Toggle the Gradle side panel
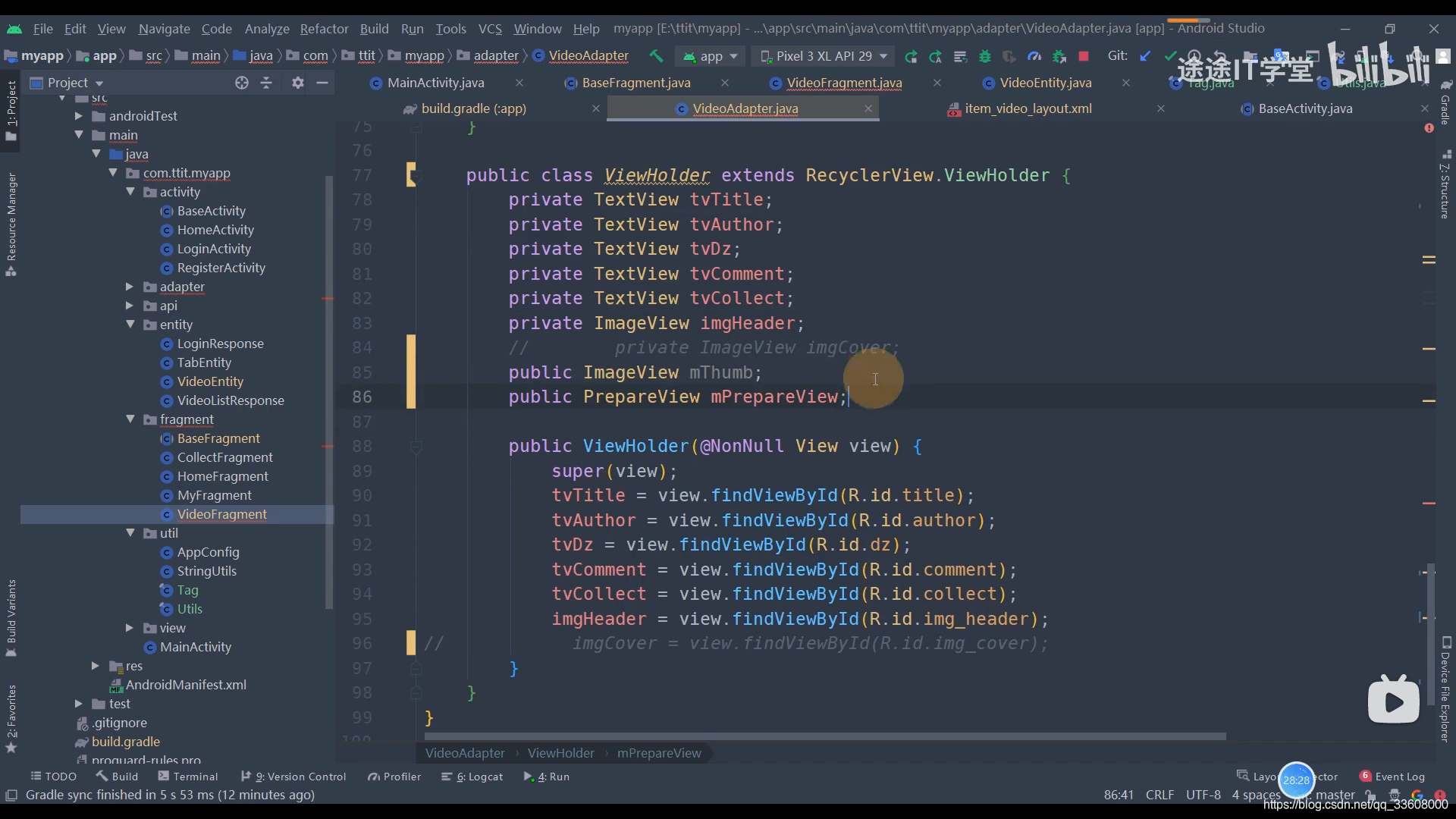The image size is (1456, 819). tap(1445, 102)
